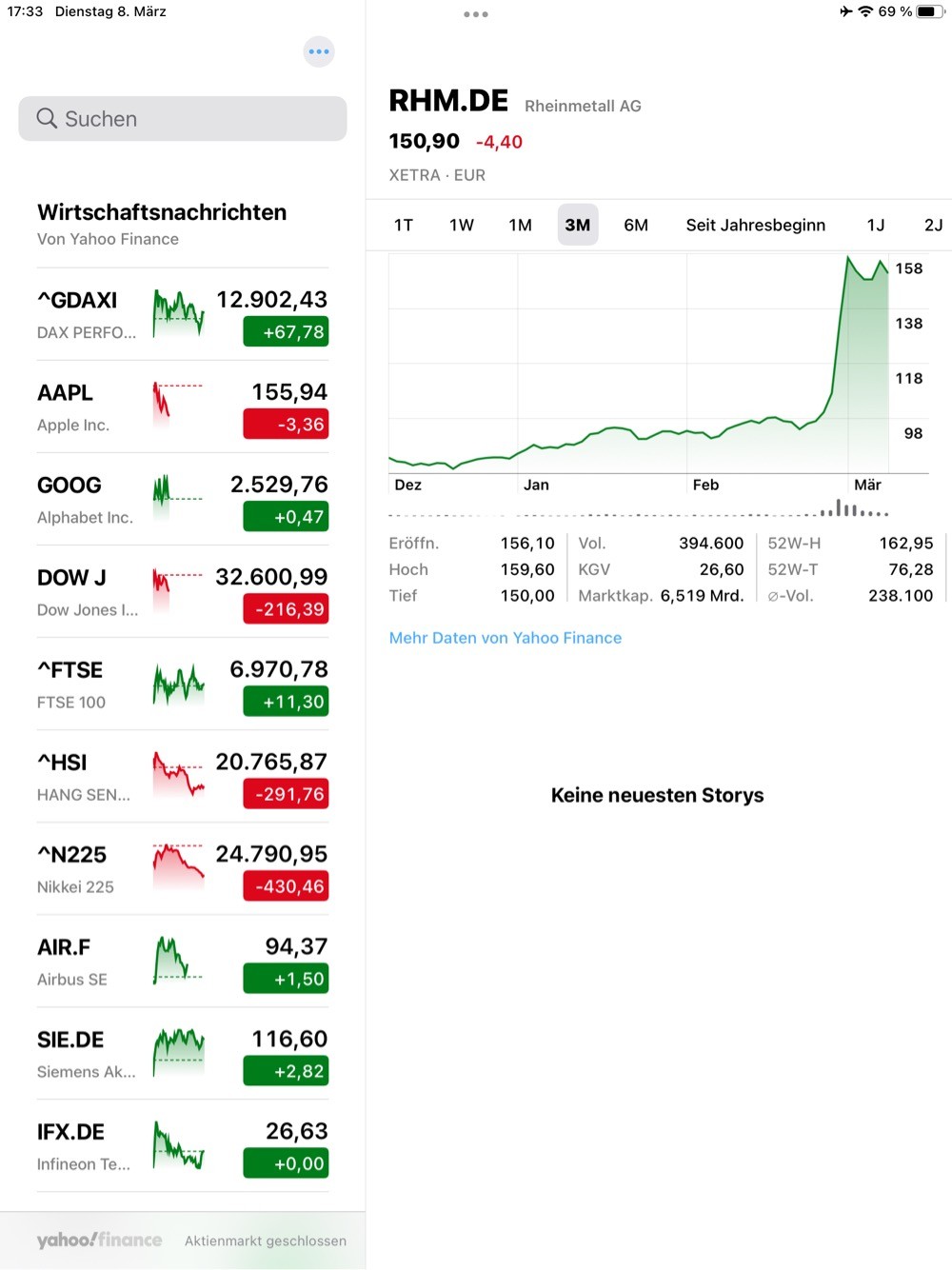
Task: Tap the gray three-dot multitasking indicator
Action: [476, 14]
